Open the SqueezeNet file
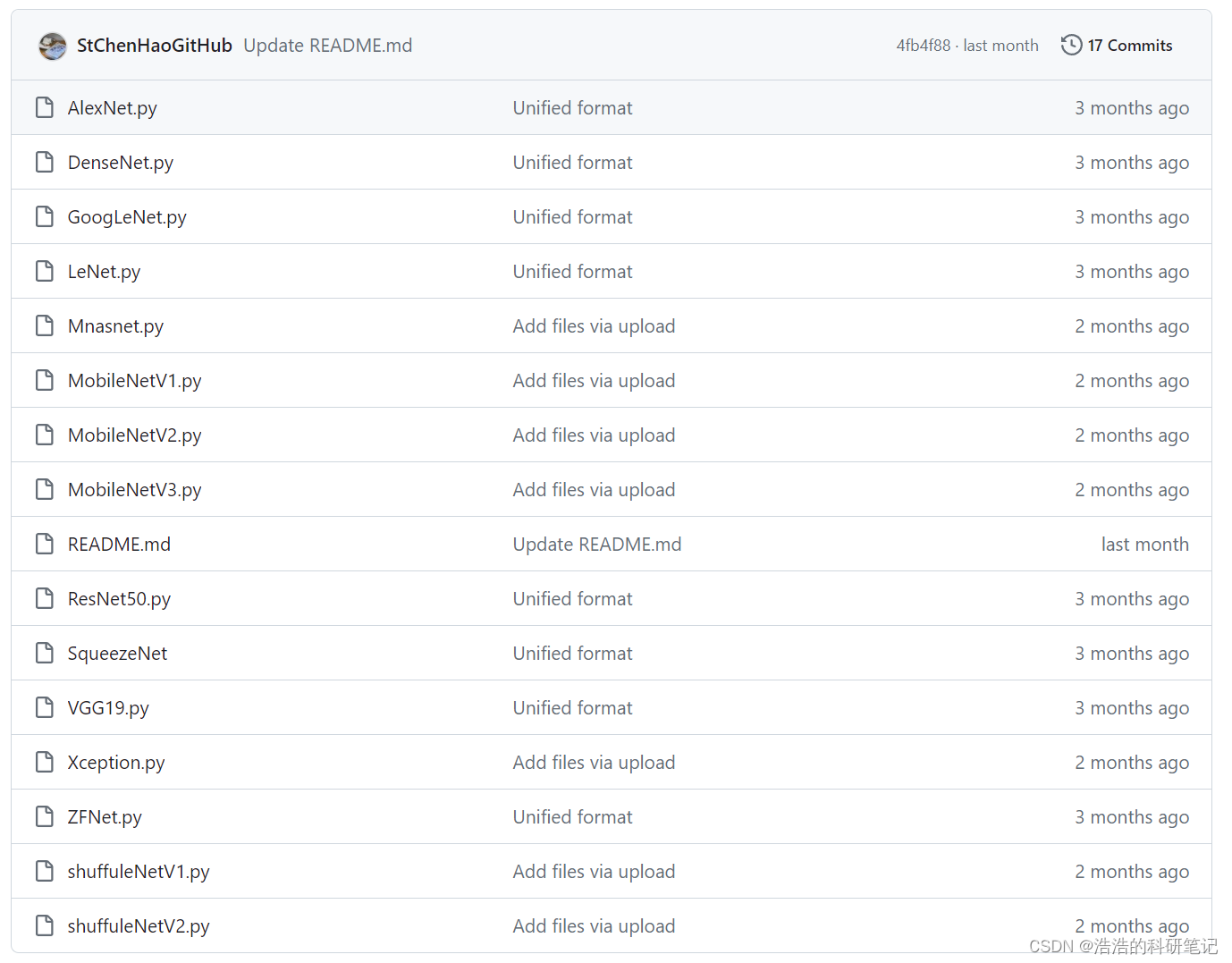This screenshot has width=1232, height=963. tap(117, 653)
